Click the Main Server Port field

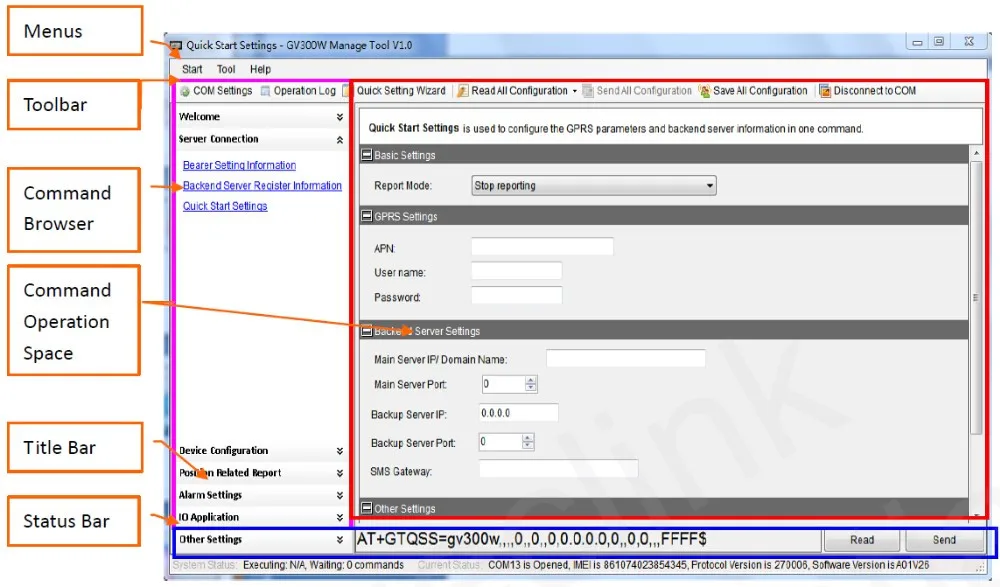point(503,384)
